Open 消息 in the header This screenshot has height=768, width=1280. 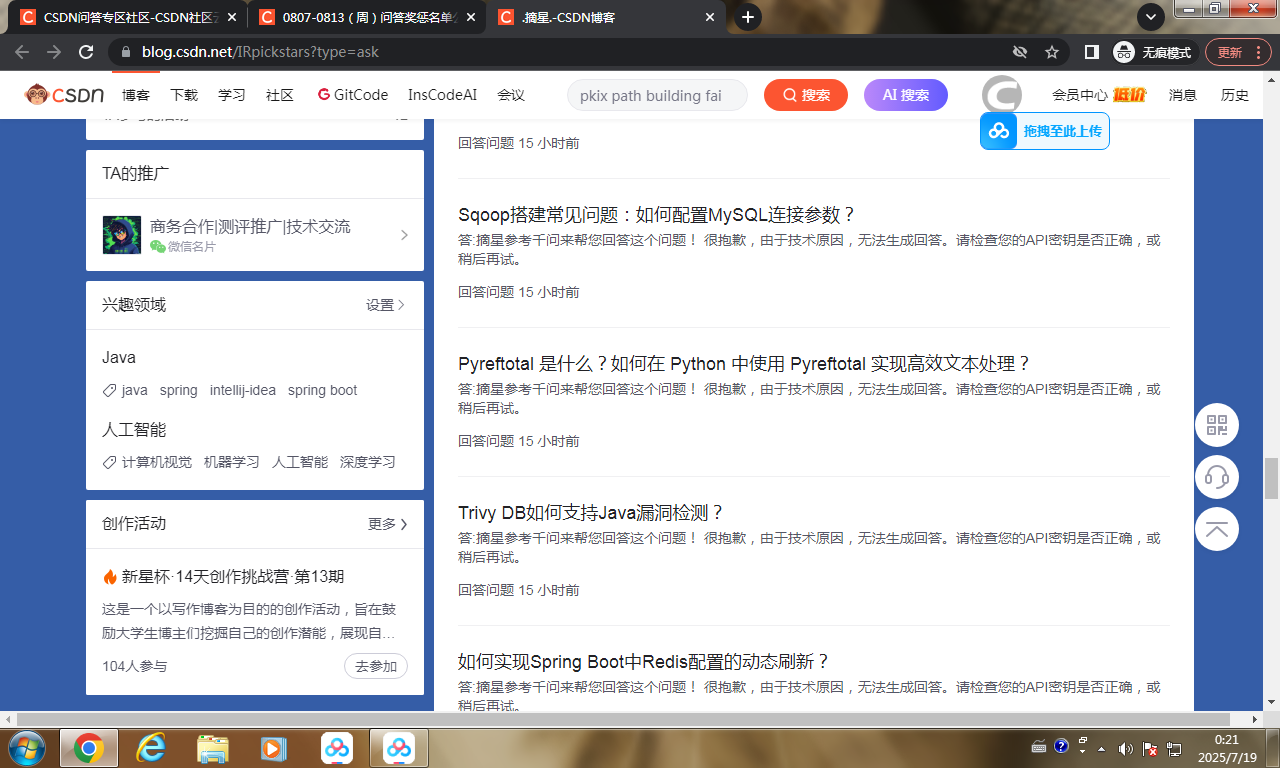coord(1183,95)
